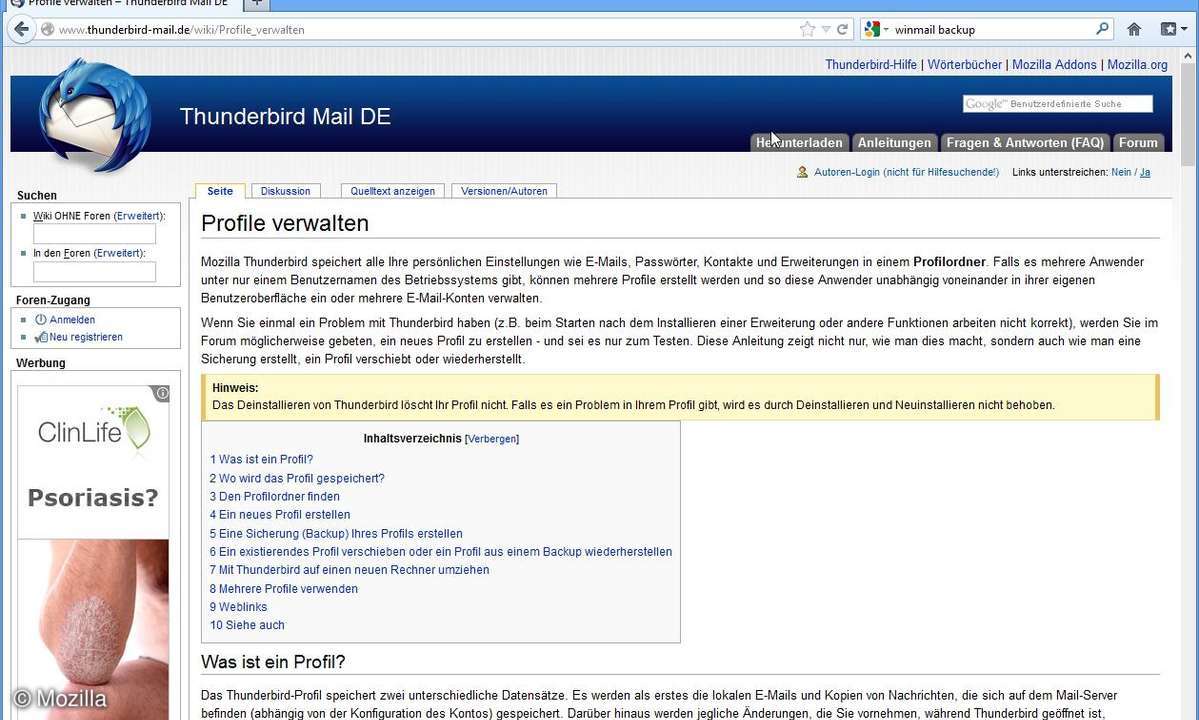The height and width of the screenshot is (720, 1199).
Task: Open the Wörterbücher link
Action: click(x=964, y=65)
